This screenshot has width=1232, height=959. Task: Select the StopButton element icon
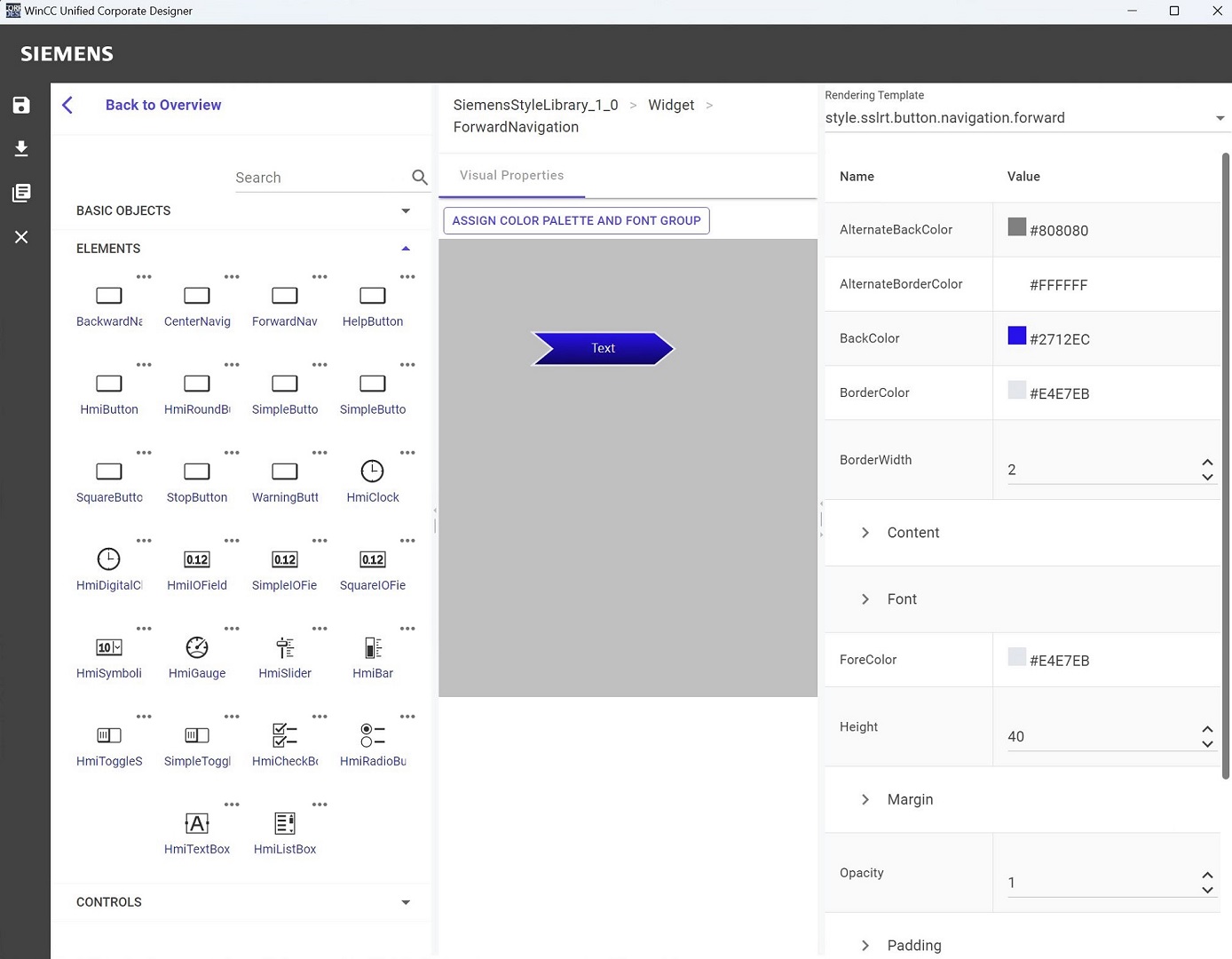click(197, 472)
